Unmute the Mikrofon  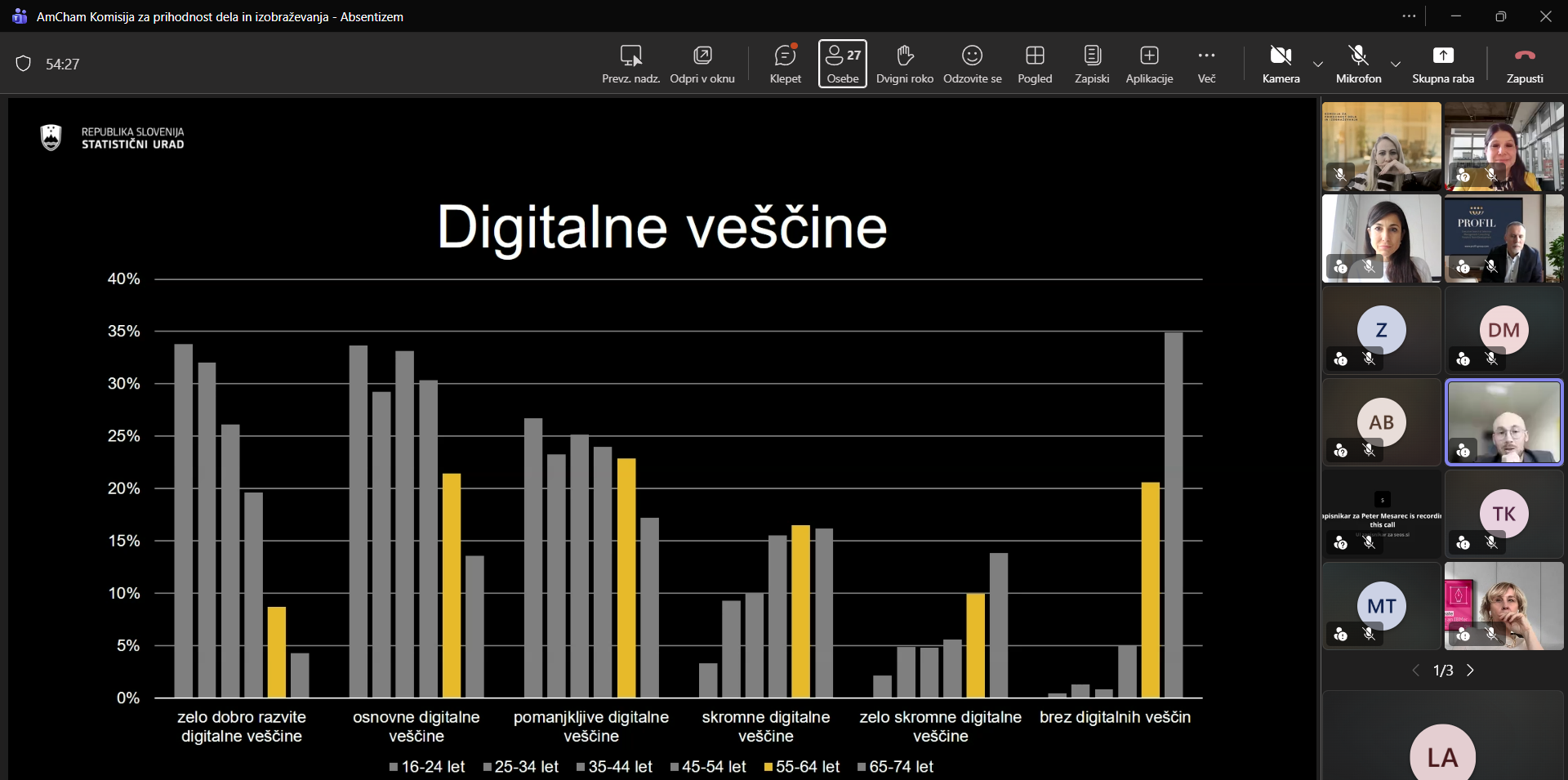pos(1358,64)
